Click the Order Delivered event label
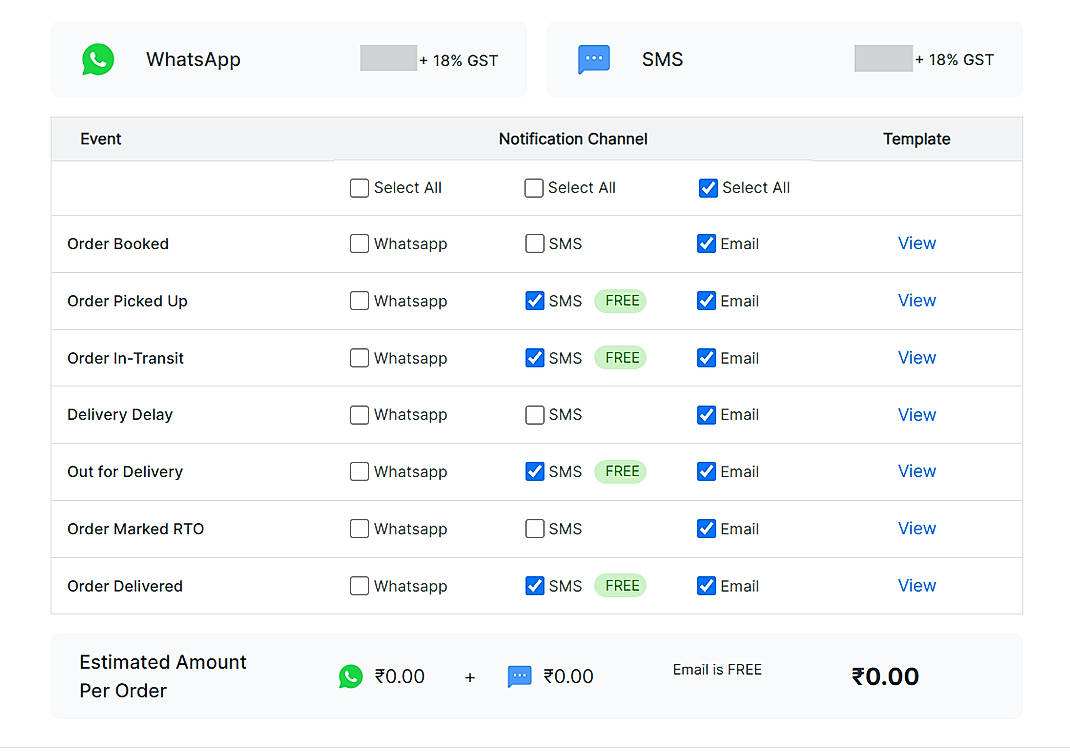This screenshot has height=751, width=1070. pos(125,587)
